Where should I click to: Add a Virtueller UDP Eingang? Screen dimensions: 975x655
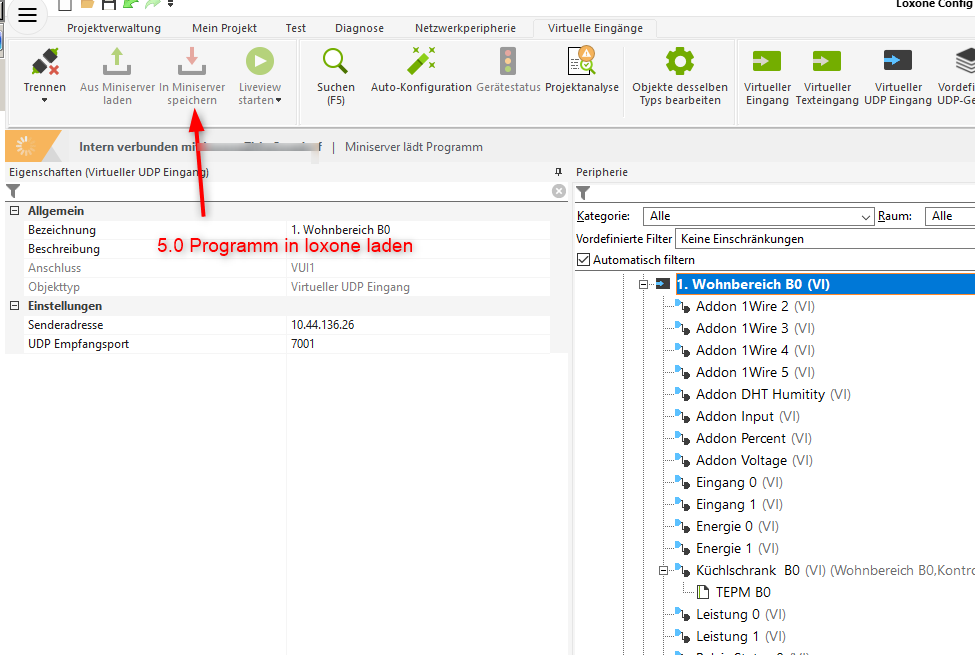[897, 62]
